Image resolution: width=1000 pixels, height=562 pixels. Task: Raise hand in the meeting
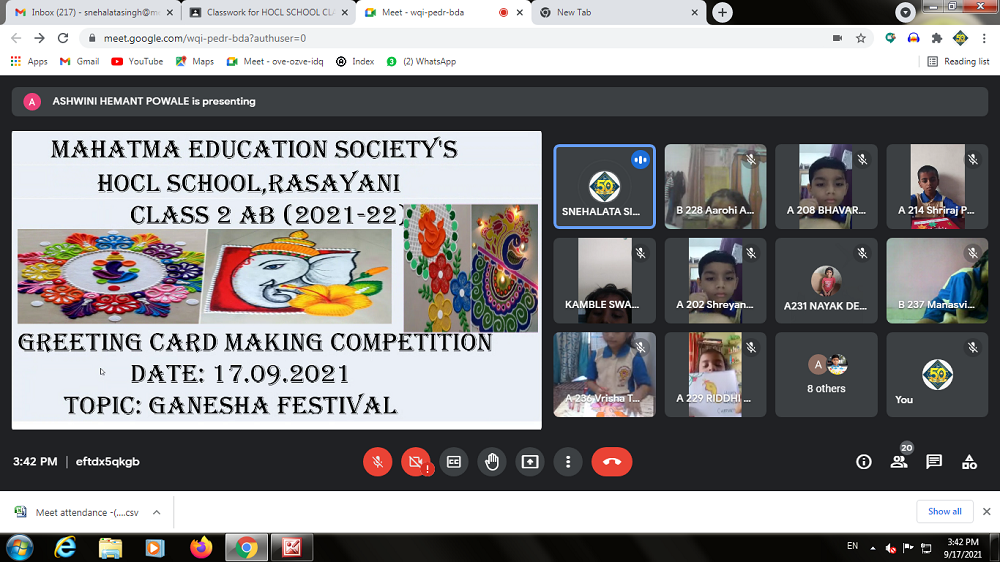(491, 462)
